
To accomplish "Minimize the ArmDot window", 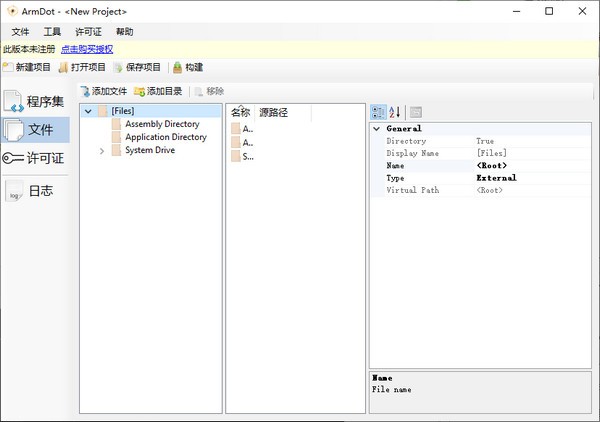I will tap(517, 11).
